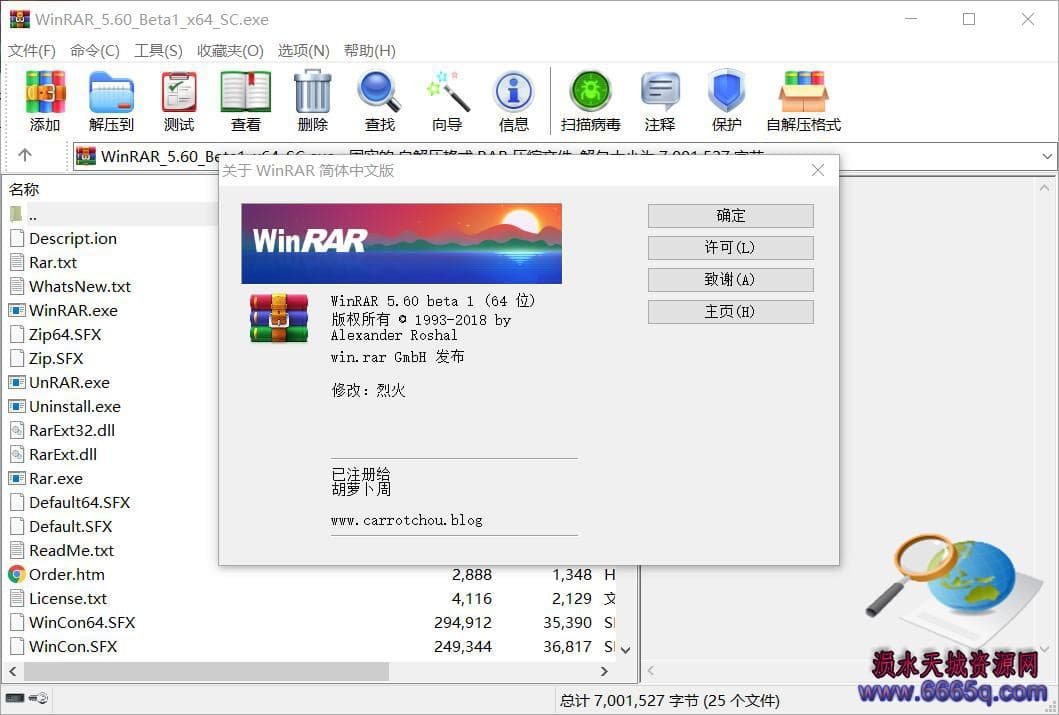Click the horizontal scrollbar right arrow

(604, 671)
